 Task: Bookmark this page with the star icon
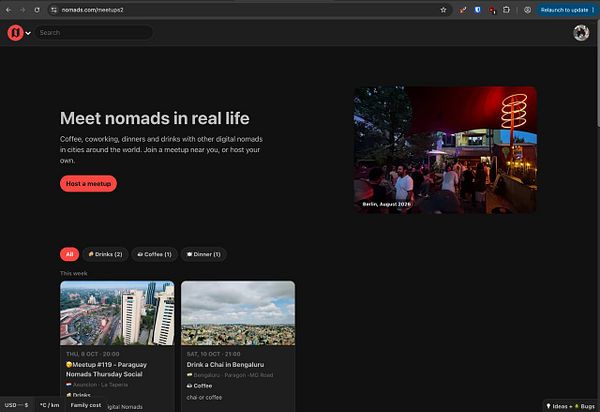coord(443,10)
